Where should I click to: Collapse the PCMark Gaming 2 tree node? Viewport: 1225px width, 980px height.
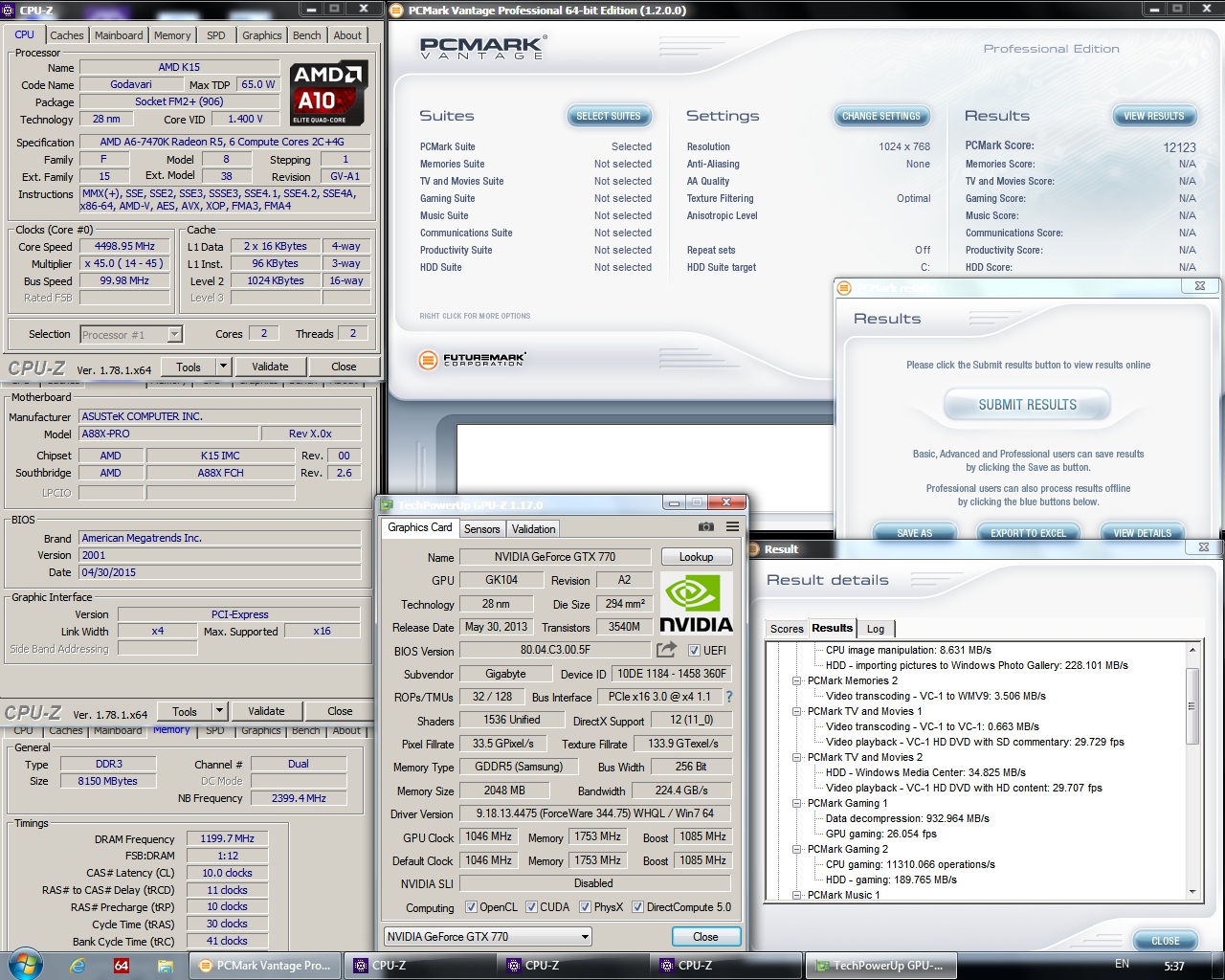(x=796, y=850)
